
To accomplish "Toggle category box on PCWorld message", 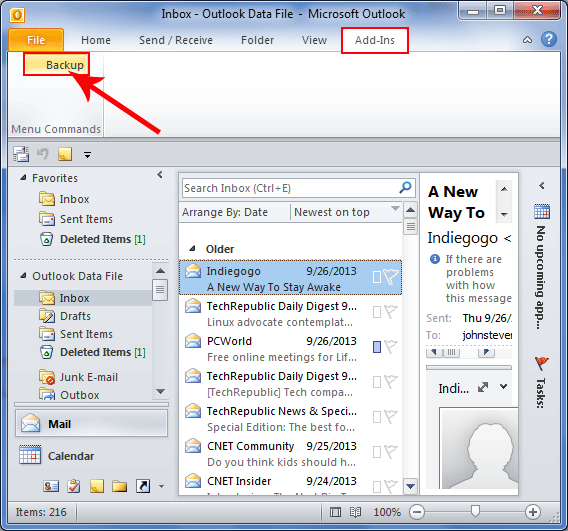I will pos(377,347).
